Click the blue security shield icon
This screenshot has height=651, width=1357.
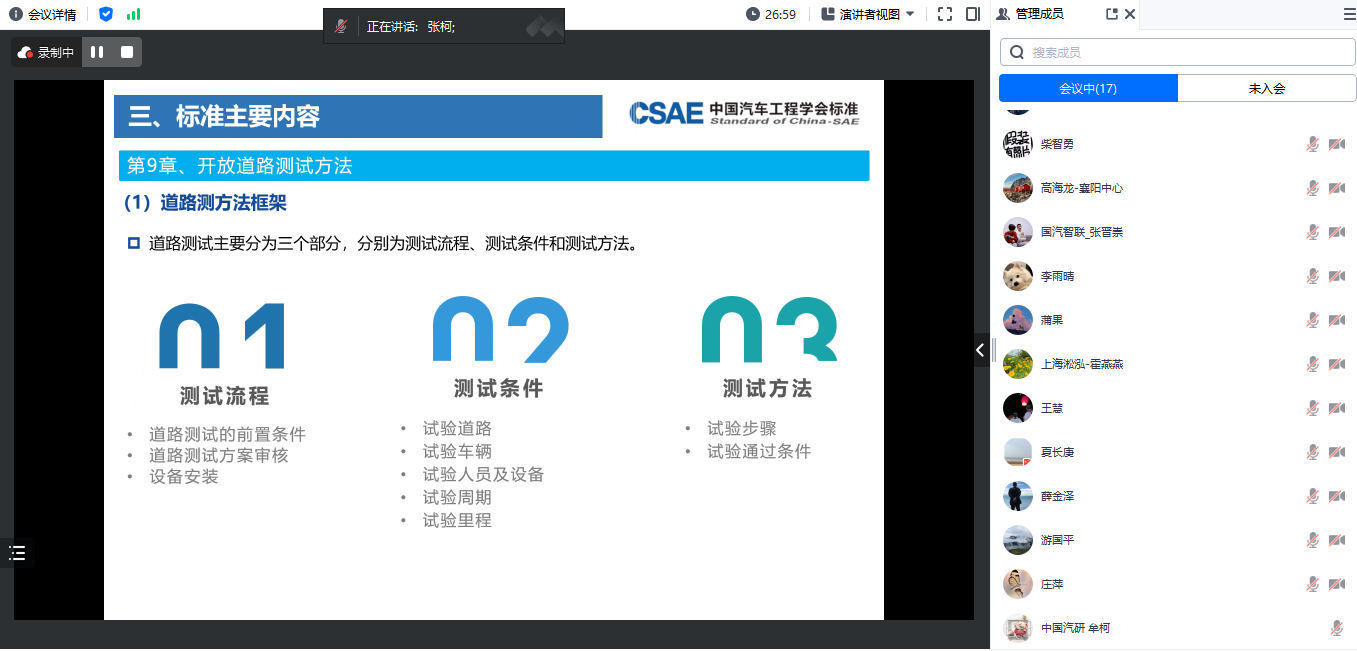(x=106, y=14)
